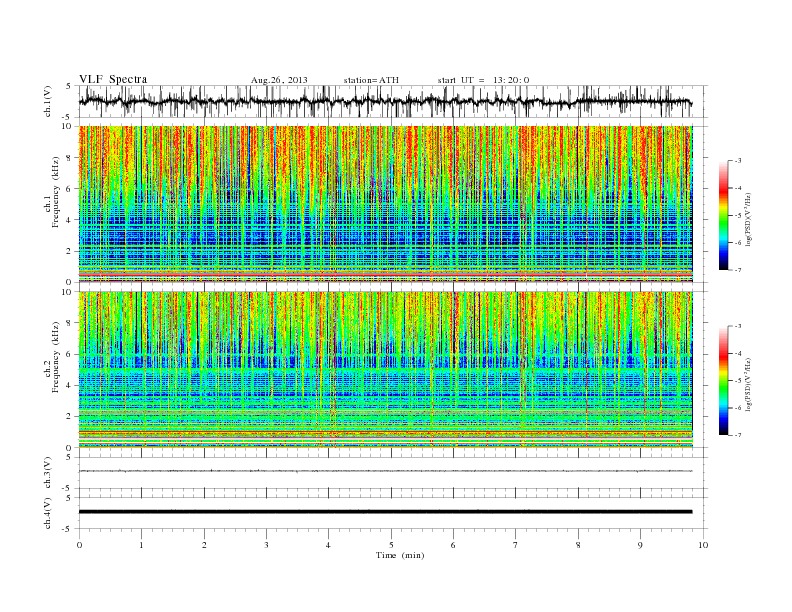
Task: Click the '0' tick on time axis
Action: pyautogui.click(x=79, y=545)
